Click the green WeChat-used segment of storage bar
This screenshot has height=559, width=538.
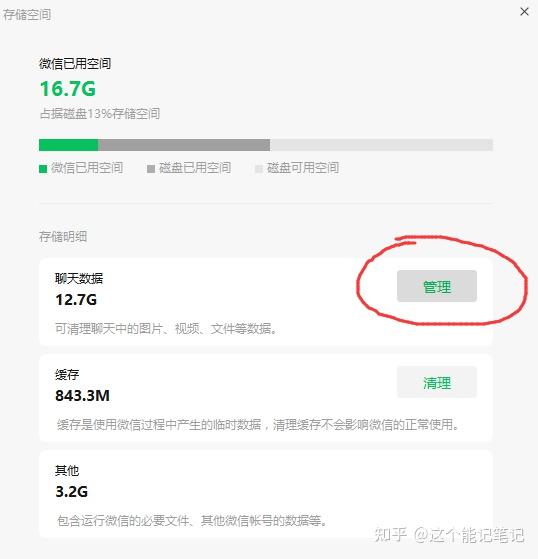[68, 145]
